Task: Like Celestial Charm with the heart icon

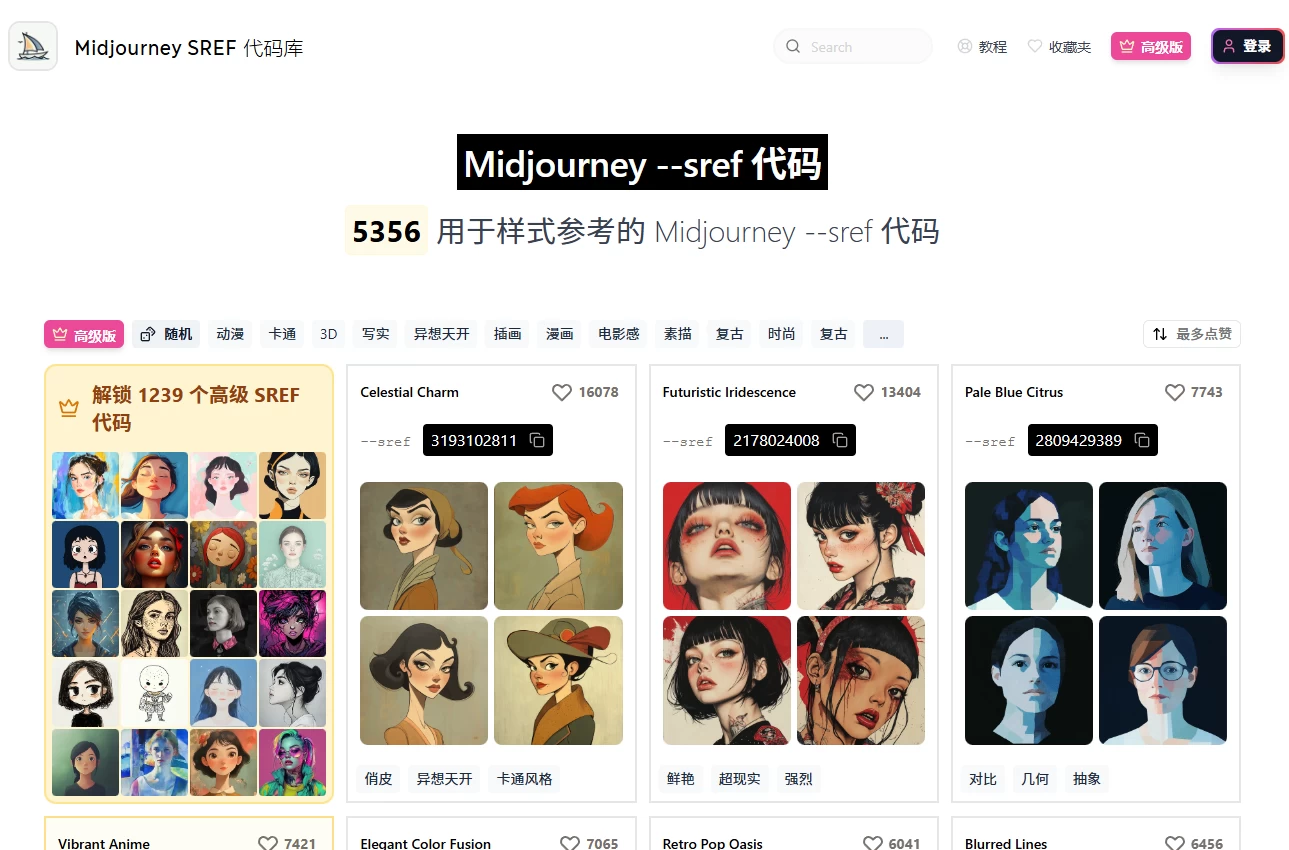Action: click(x=562, y=392)
